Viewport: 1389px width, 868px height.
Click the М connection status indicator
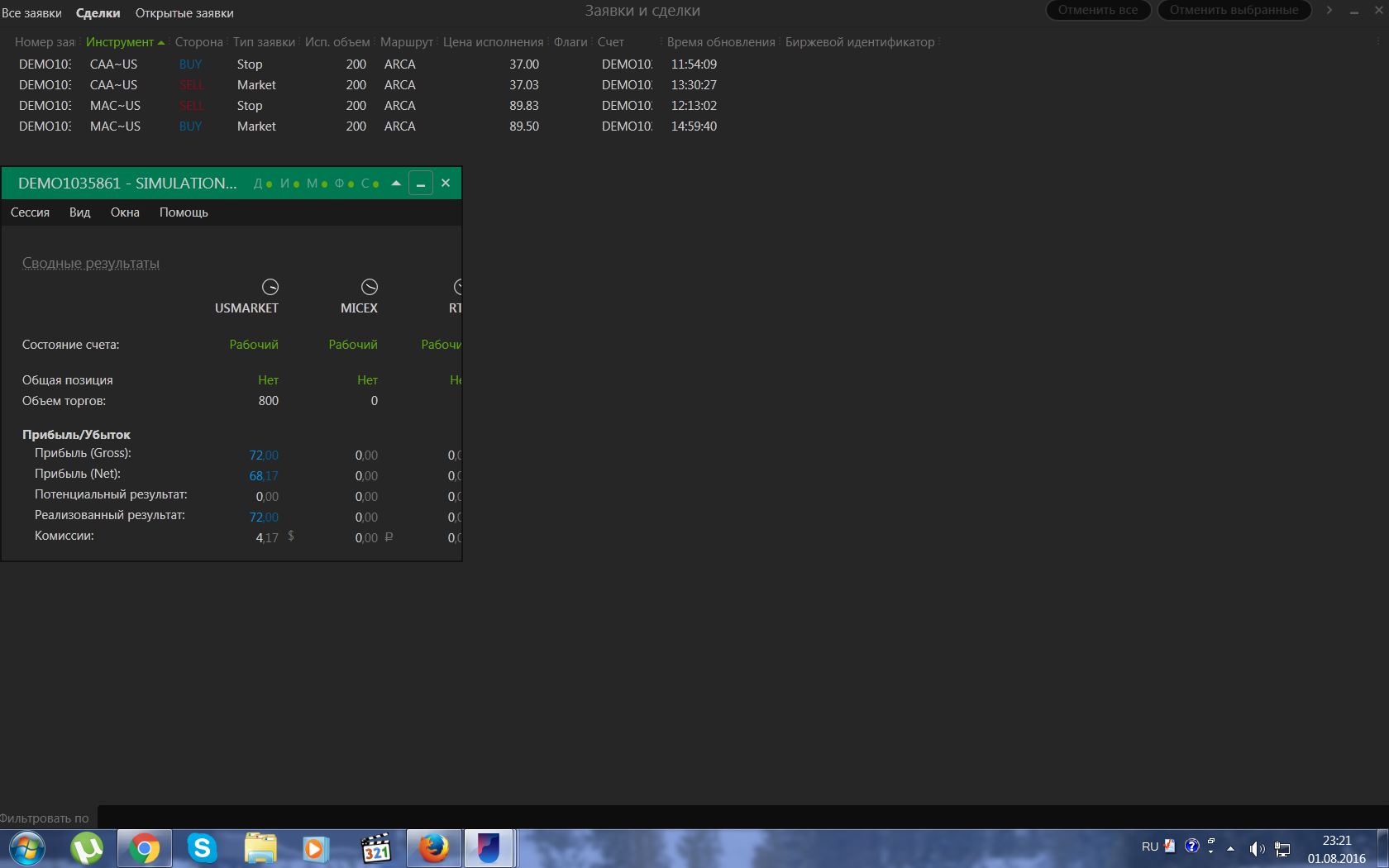(x=317, y=184)
